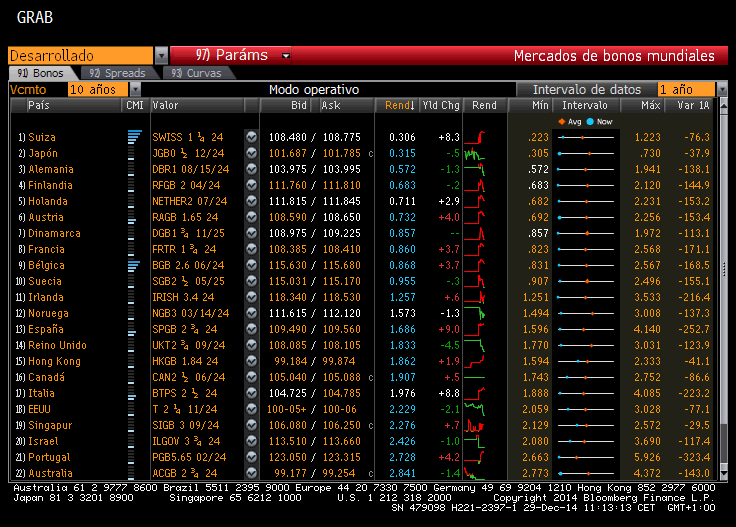The image size is (736, 527).
Task: Click the Intervalo column header
Action: coord(585,106)
